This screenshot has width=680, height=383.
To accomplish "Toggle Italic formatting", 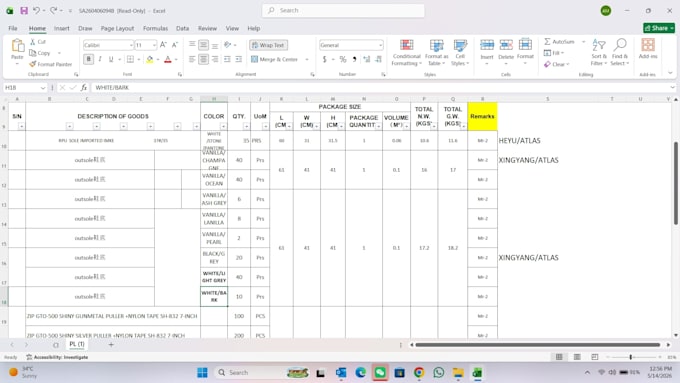I will click(x=100, y=59).
